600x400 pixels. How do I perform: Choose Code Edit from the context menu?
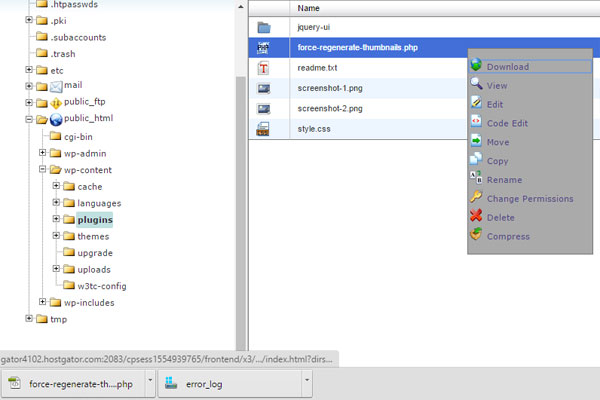tap(530, 123)
